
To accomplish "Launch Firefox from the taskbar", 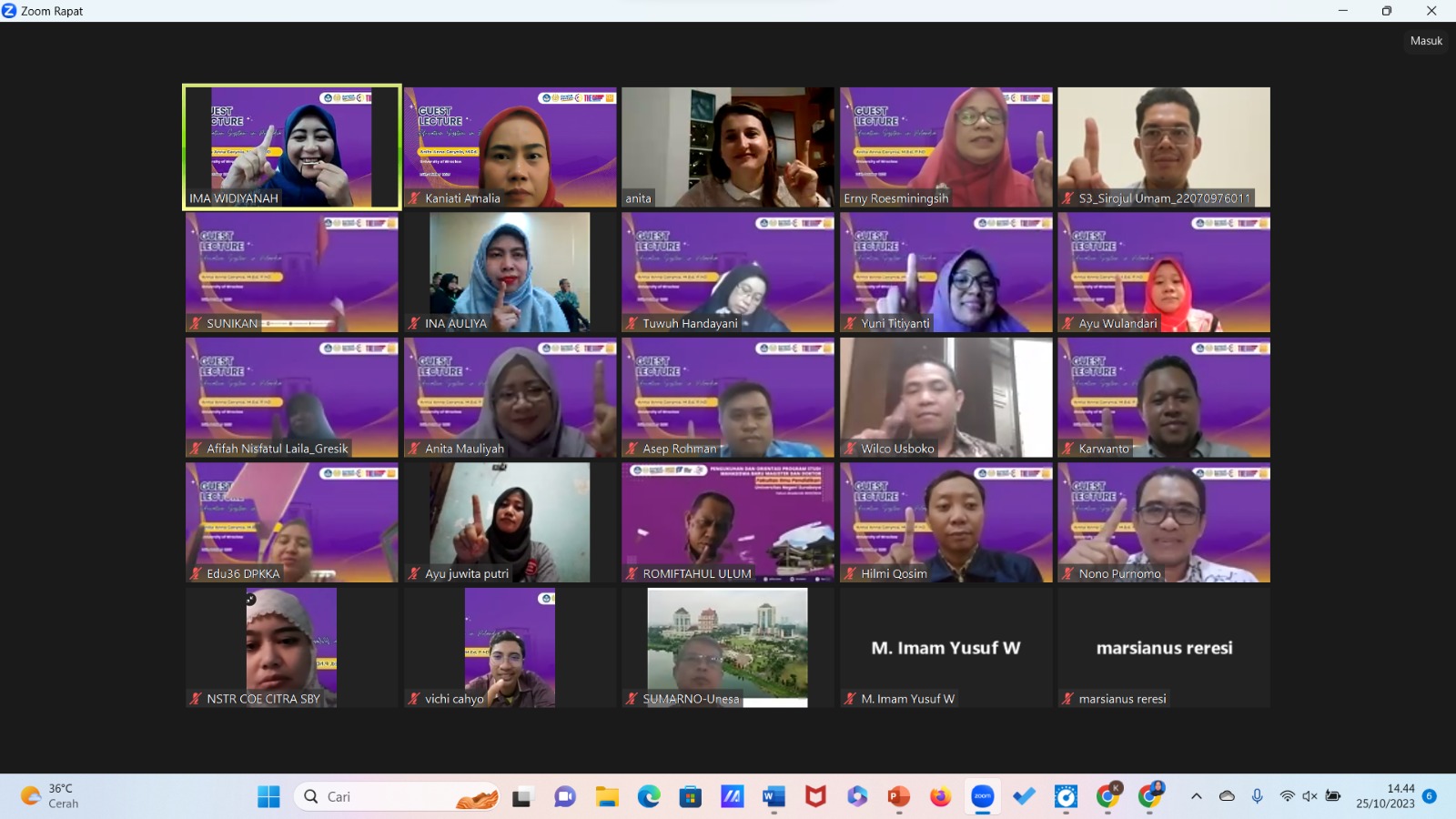I will click(940, 797).
